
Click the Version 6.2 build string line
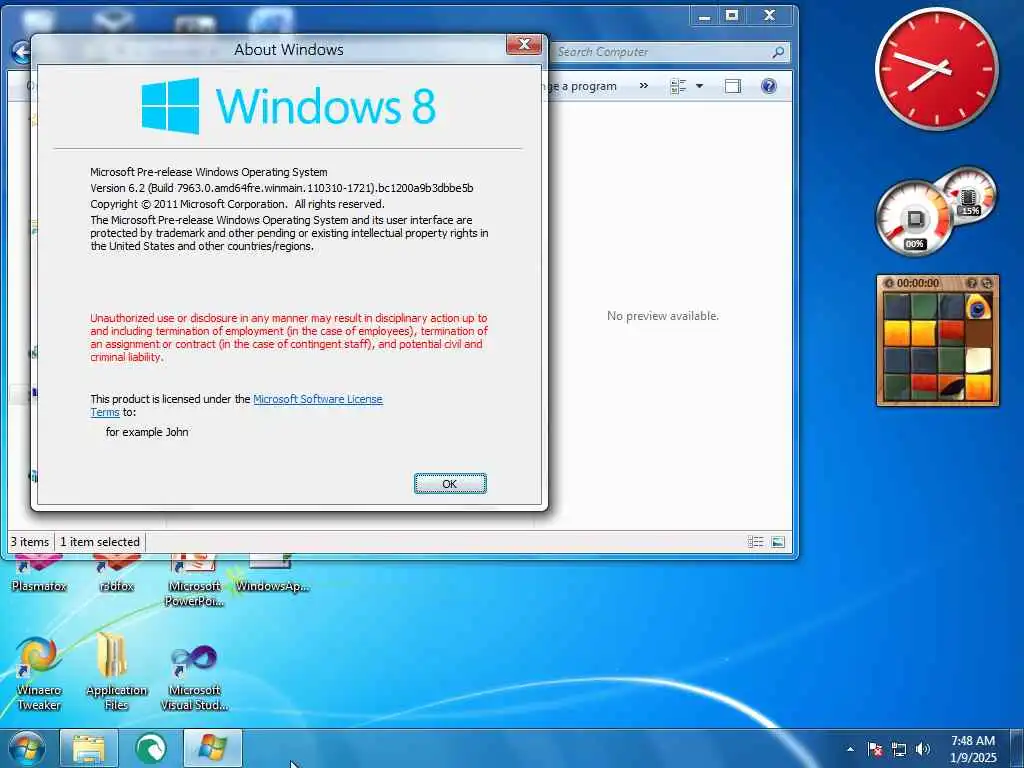[281, 188]
